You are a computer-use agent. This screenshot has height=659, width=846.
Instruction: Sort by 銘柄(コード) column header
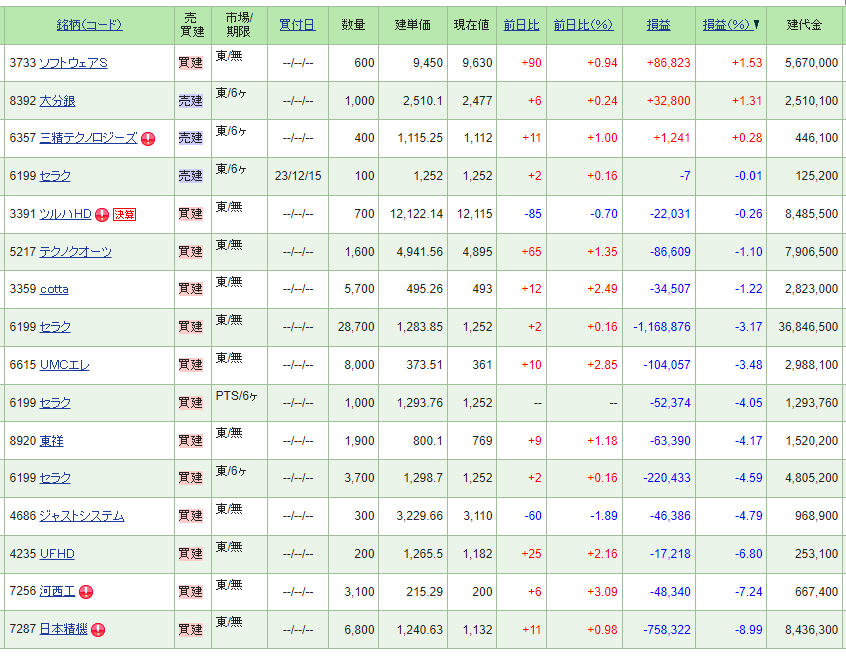[x=90, y=25]
